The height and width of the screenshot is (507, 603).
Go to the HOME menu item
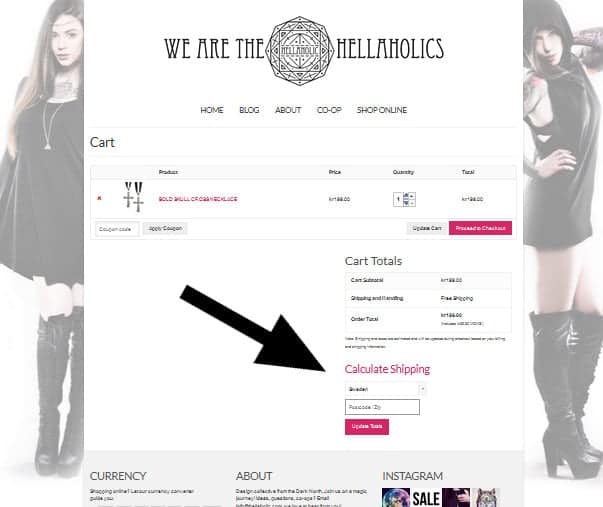click(x=212, y=110)
